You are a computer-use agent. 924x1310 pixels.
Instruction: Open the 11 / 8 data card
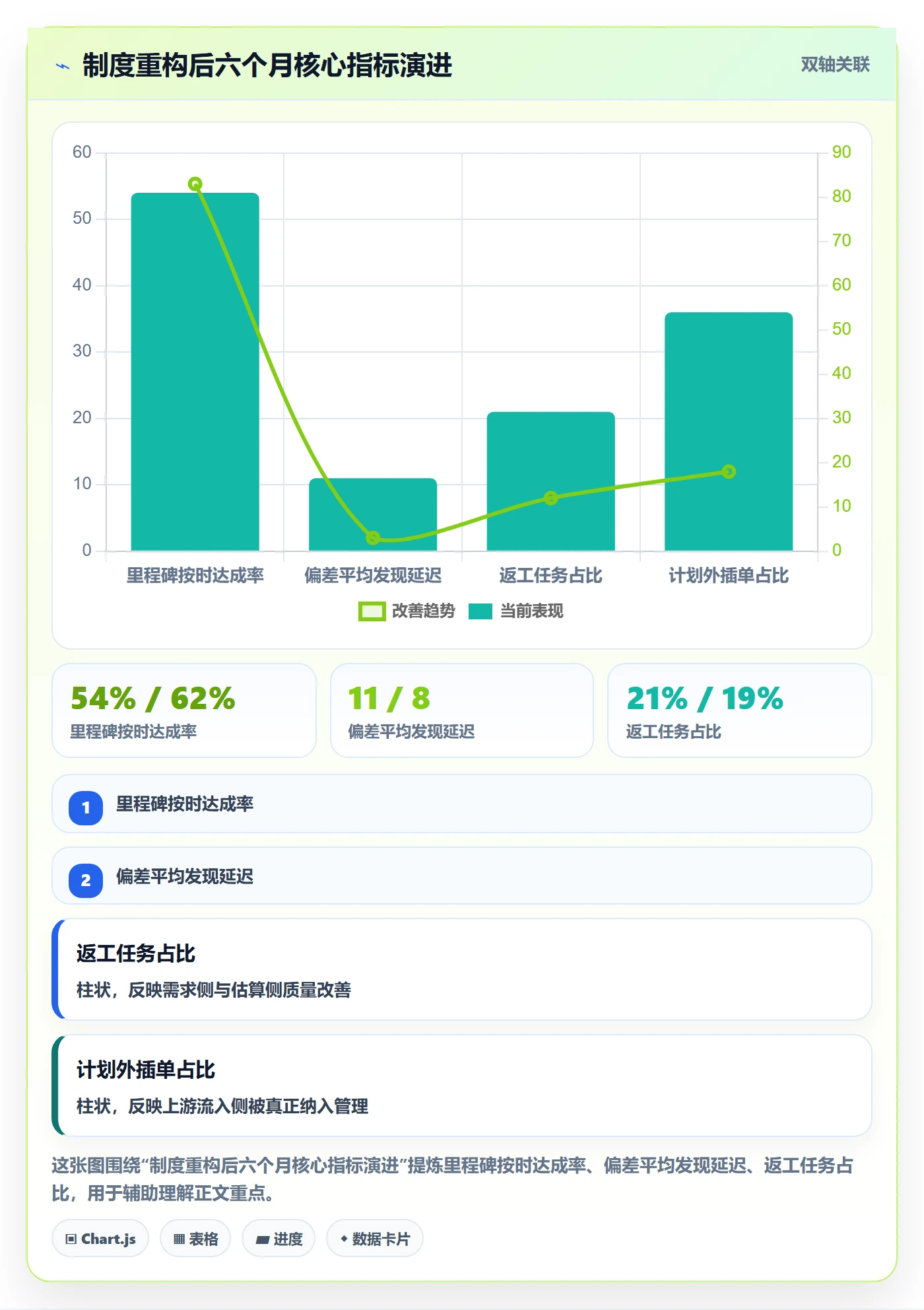click(x=462, y=710)
